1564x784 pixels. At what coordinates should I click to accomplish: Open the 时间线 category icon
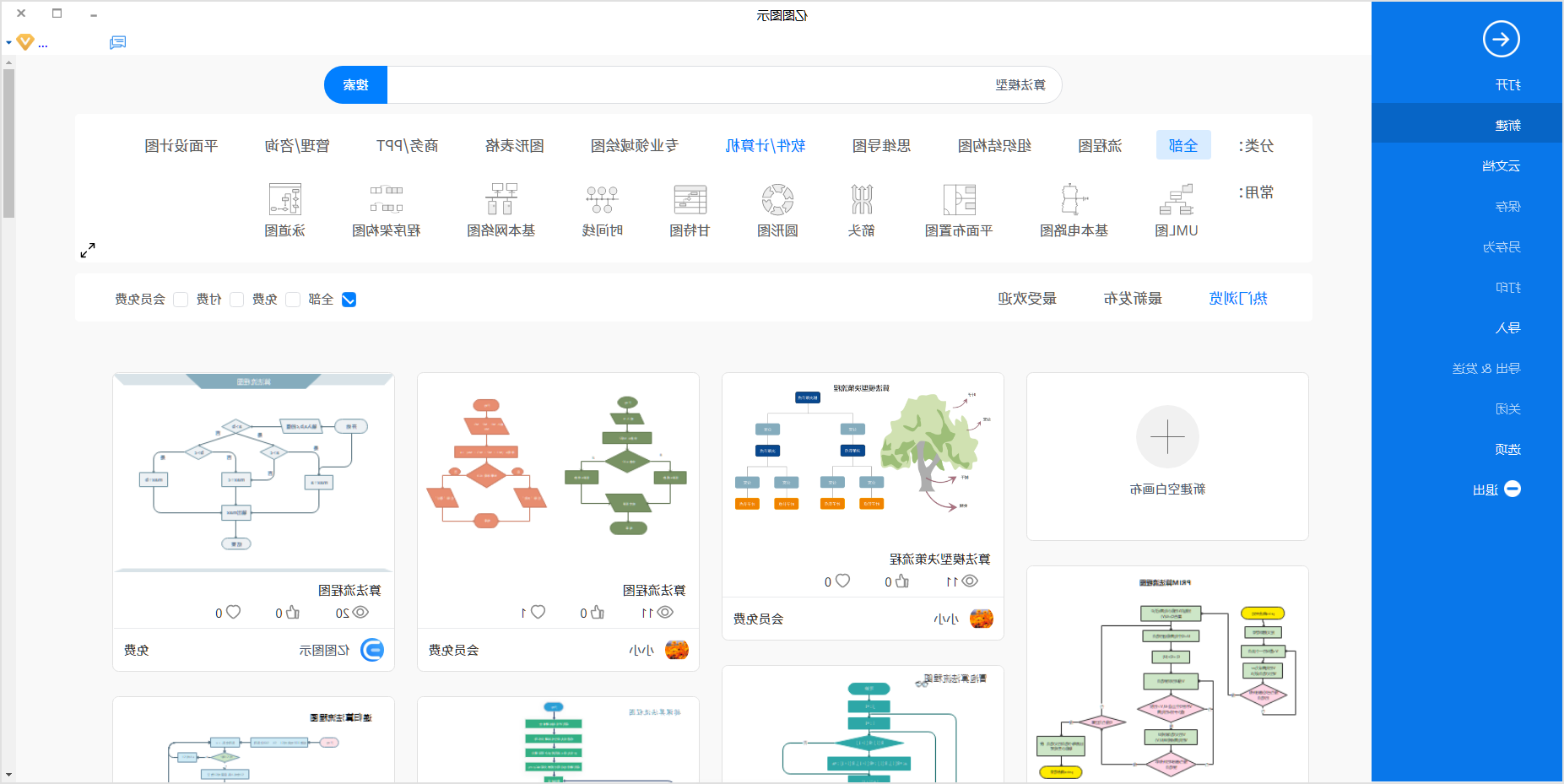pyautogui.click(x=602, y=199)
